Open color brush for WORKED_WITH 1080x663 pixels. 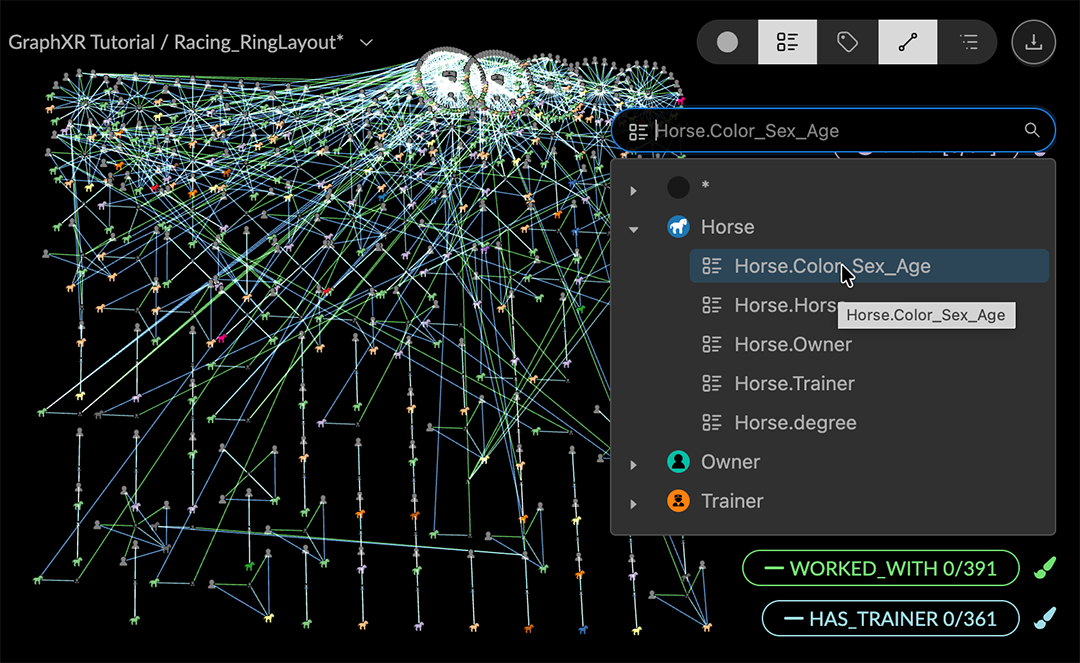(1041, 569)
